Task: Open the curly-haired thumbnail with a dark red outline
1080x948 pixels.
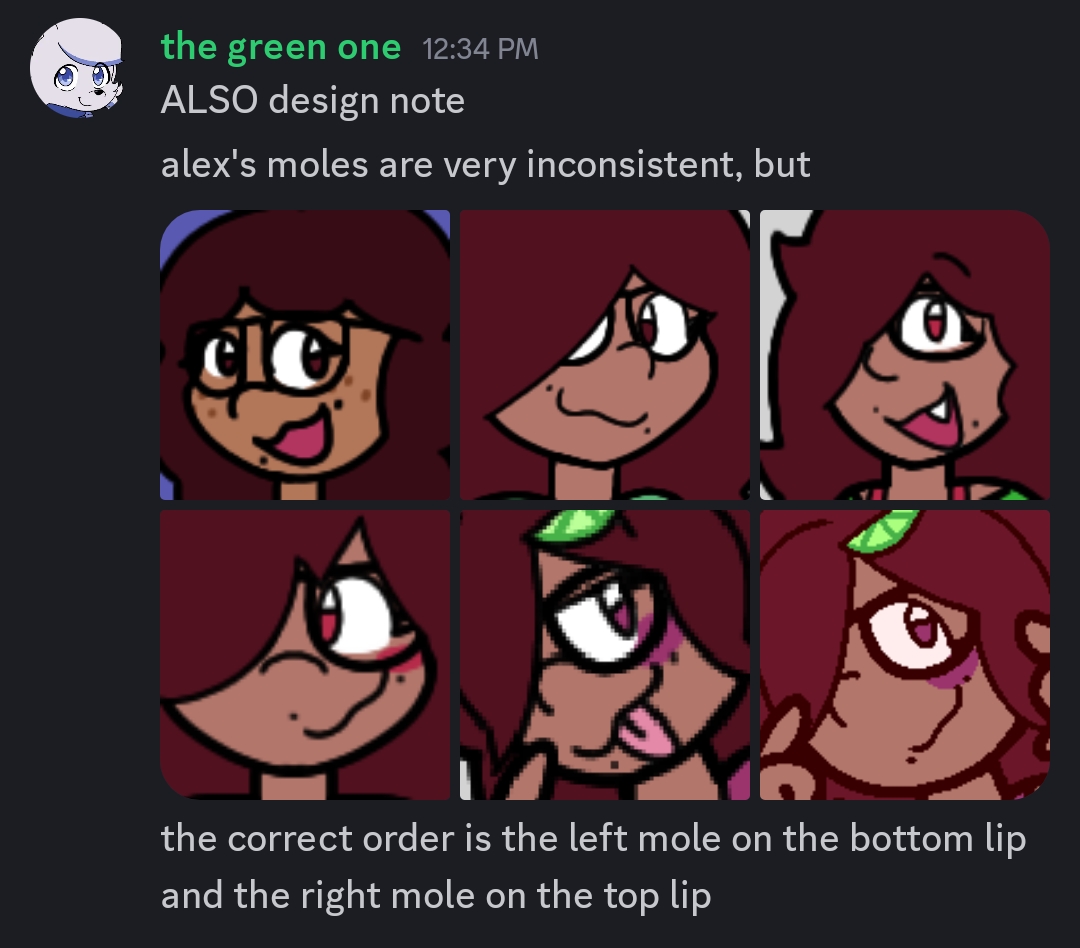Action: (x=905, y=655)
